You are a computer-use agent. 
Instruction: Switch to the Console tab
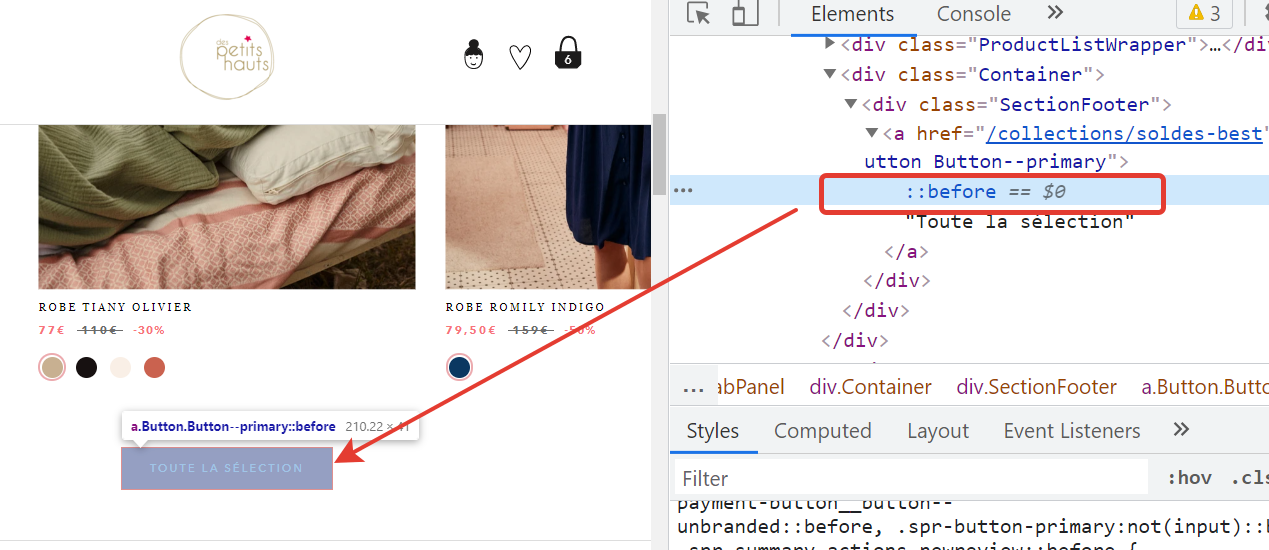[x=973, y=14]
